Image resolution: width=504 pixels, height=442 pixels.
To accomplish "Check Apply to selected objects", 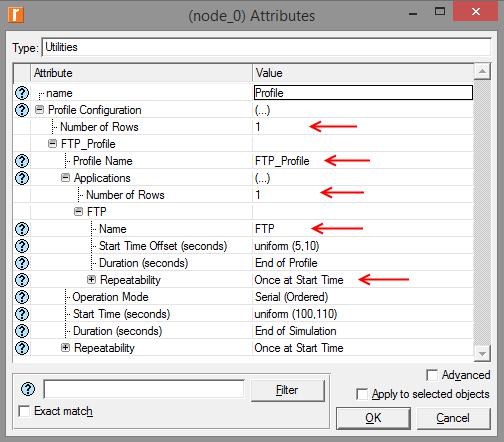I will (x=362, y=394).
